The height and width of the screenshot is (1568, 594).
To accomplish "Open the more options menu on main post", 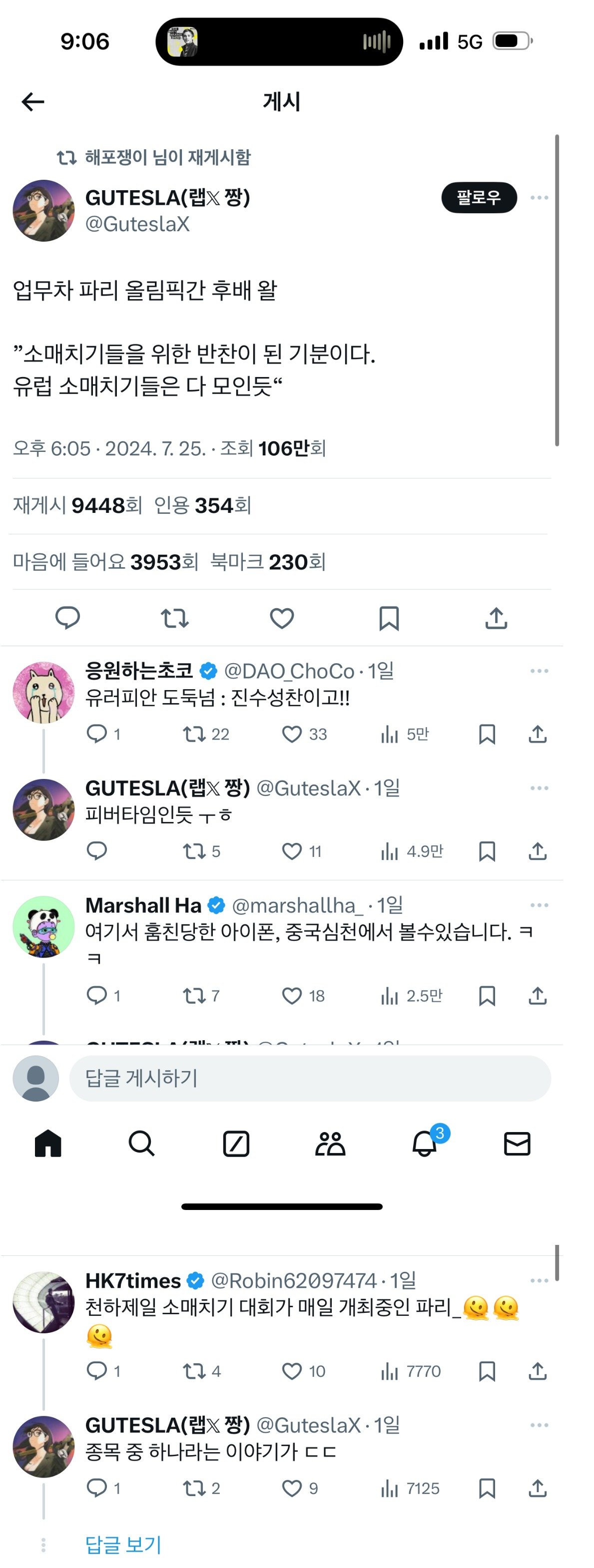I will 539,198.
